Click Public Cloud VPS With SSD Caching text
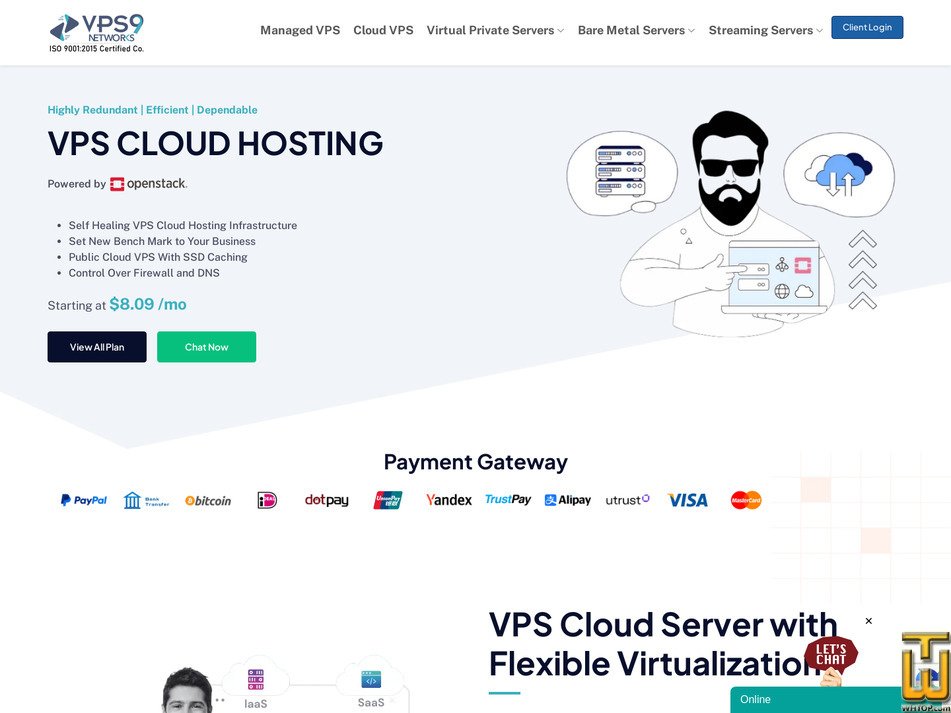The width and height of the screenshot is (951, 713). pos(158,257)
